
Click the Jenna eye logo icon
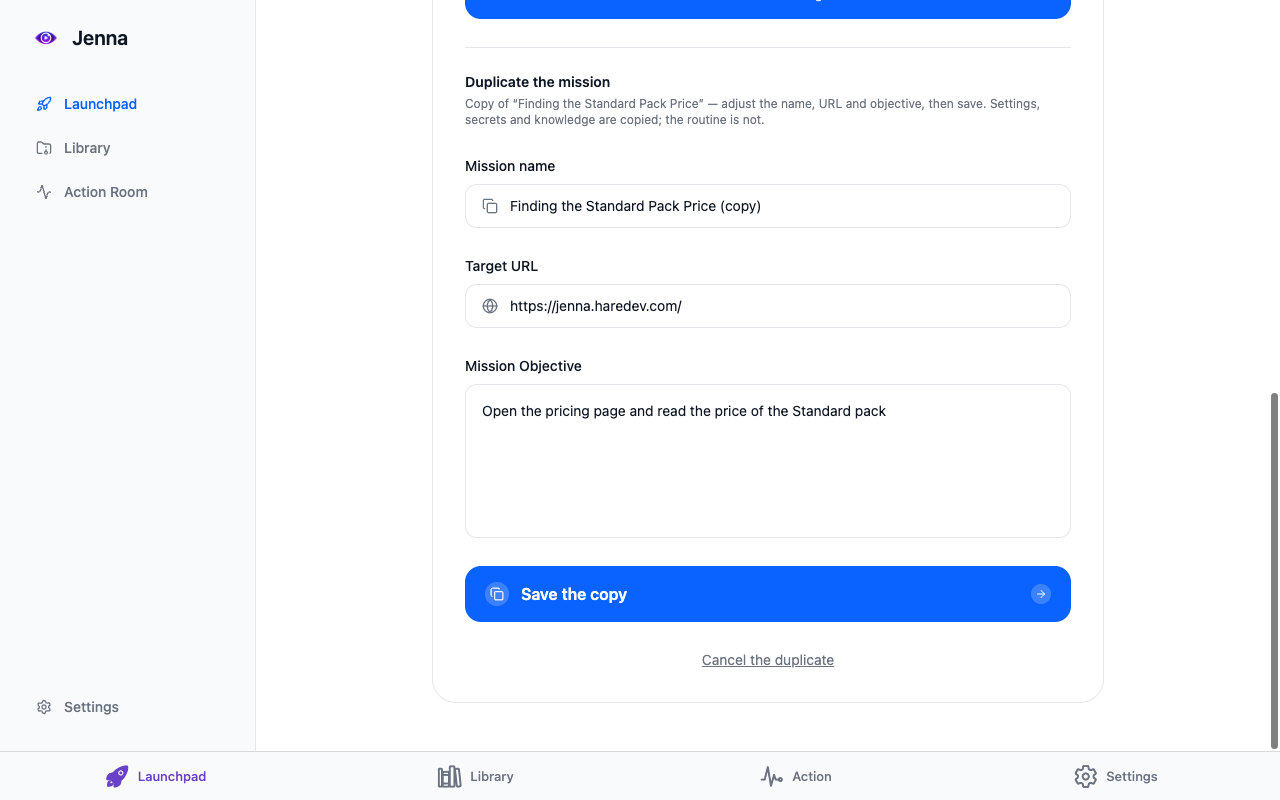coord(46,38)
